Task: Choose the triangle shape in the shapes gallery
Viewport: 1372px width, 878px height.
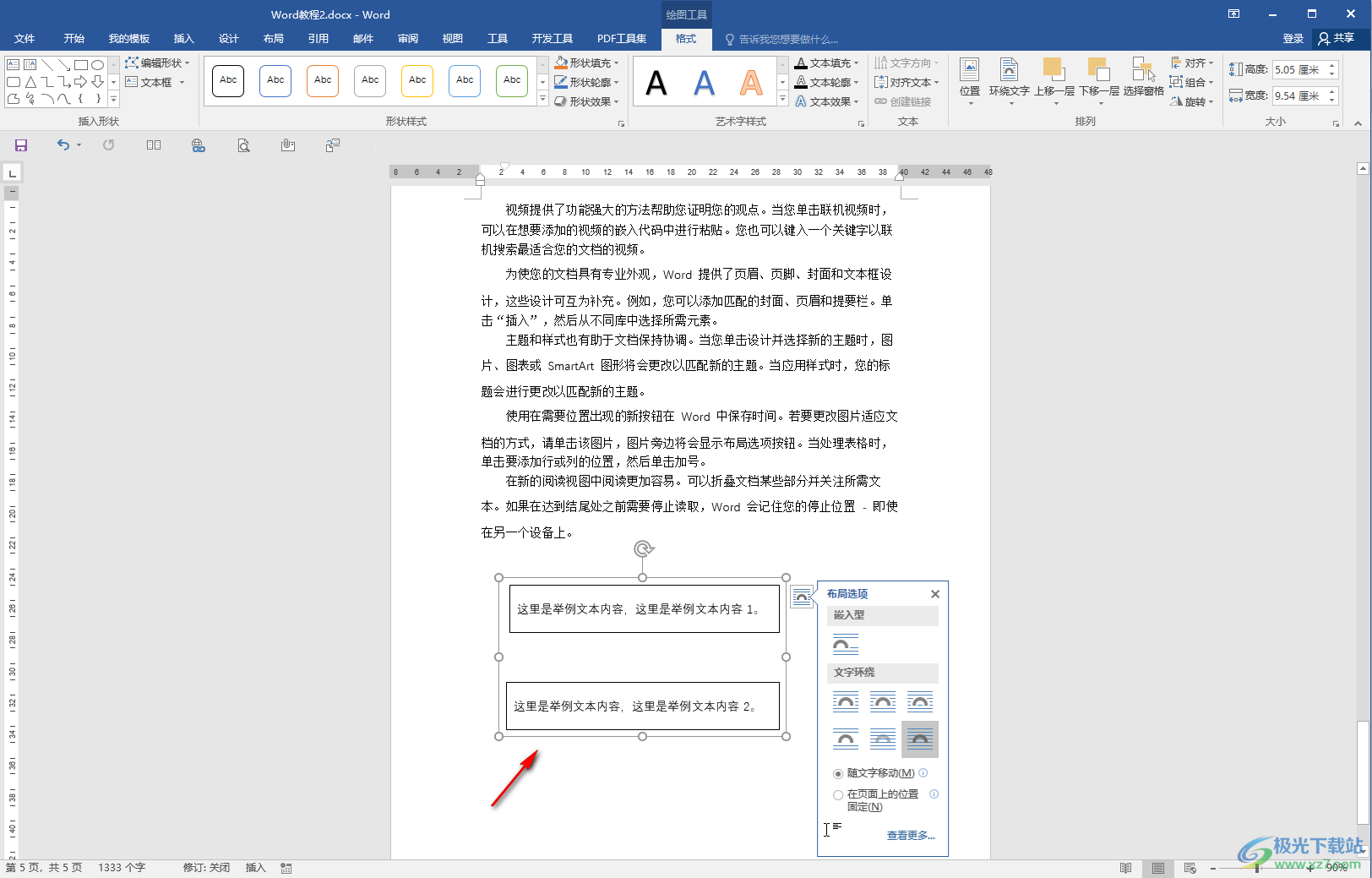Action: coord(30,82)
